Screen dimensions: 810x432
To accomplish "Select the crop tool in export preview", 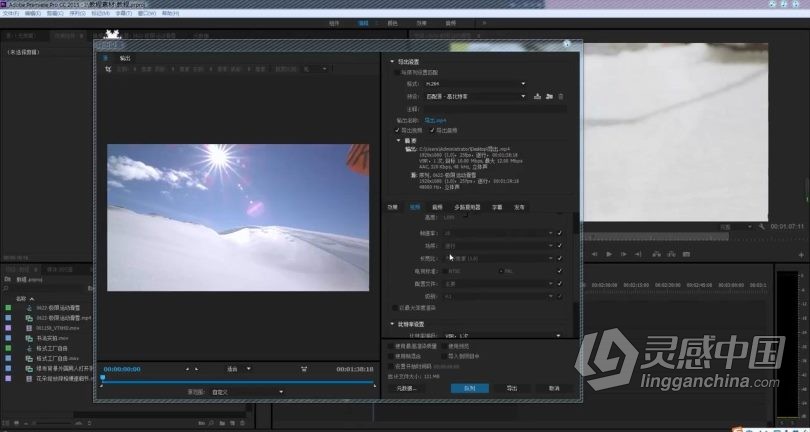I will point(108,69).
